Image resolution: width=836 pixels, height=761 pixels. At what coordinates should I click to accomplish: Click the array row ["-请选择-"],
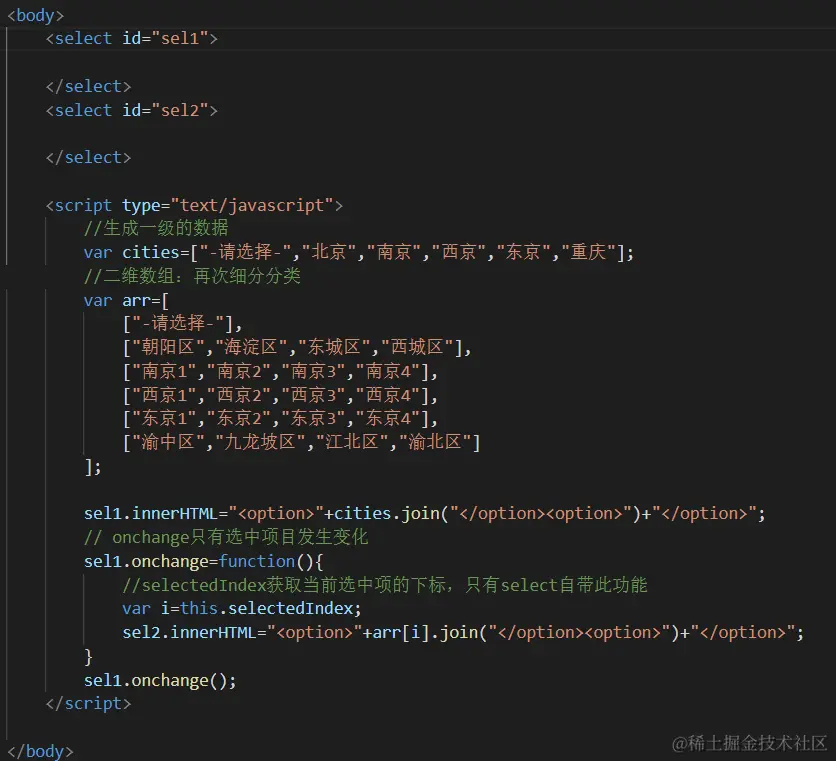coord(182,323)
